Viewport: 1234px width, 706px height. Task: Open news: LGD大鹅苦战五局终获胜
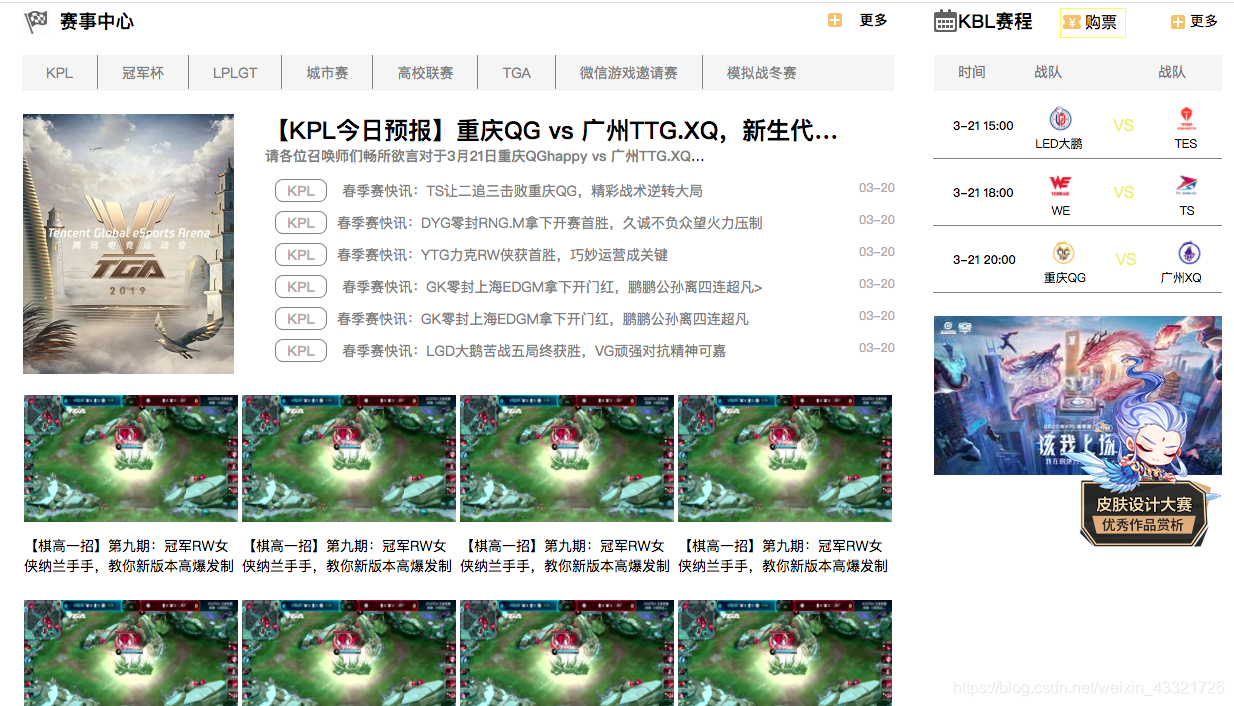[x=534, y=351]
